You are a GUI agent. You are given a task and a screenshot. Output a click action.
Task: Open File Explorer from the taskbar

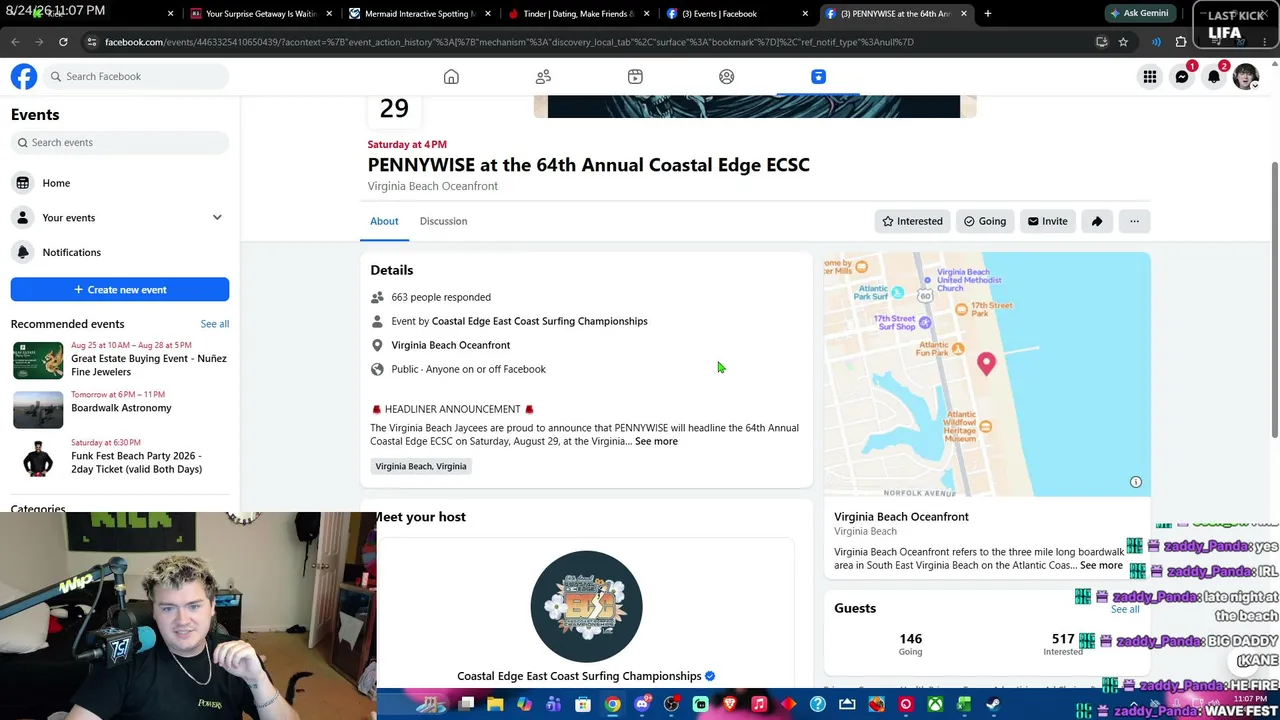coord(495,705)
